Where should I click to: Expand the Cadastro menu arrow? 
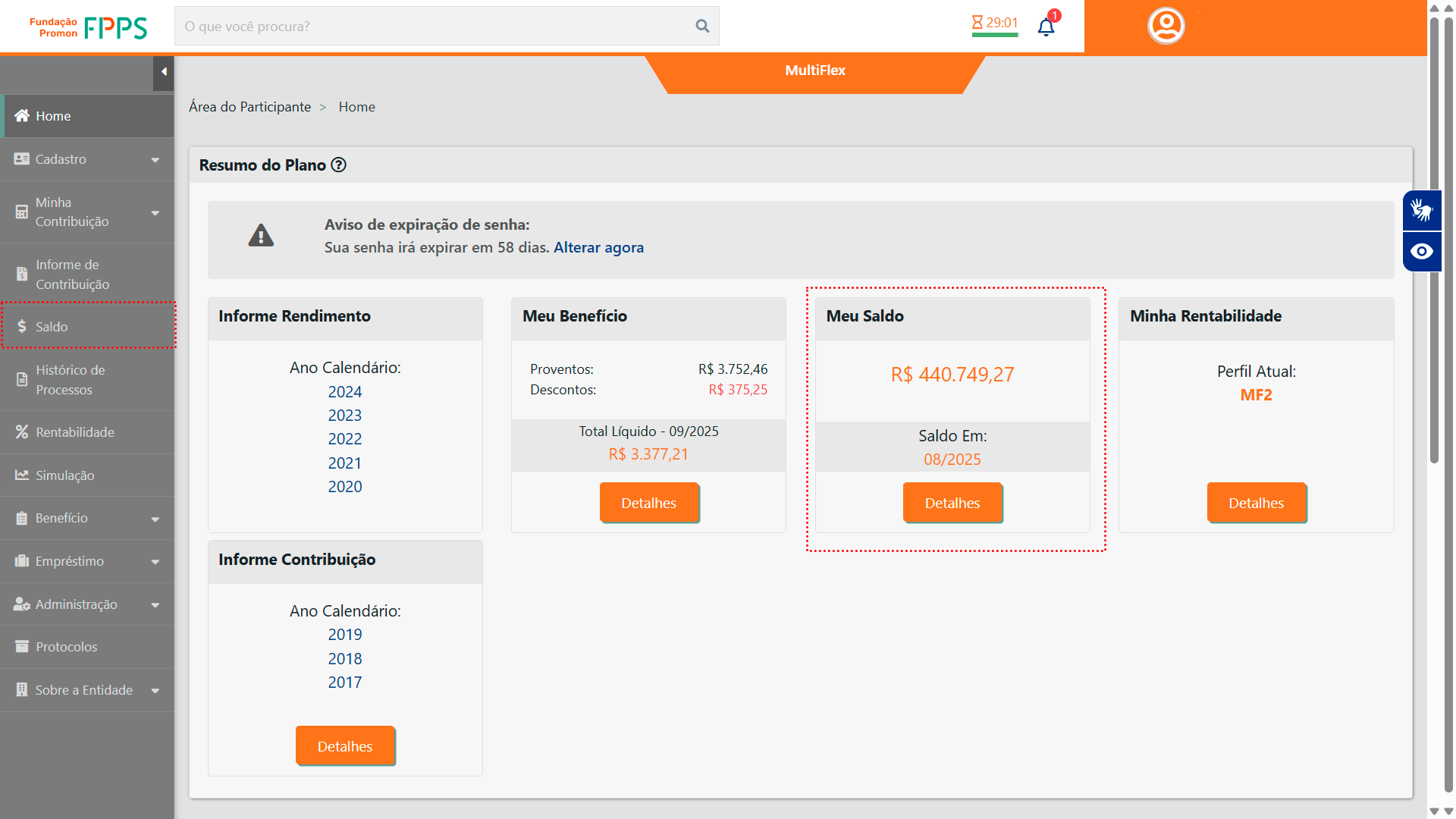coord(155,160)
